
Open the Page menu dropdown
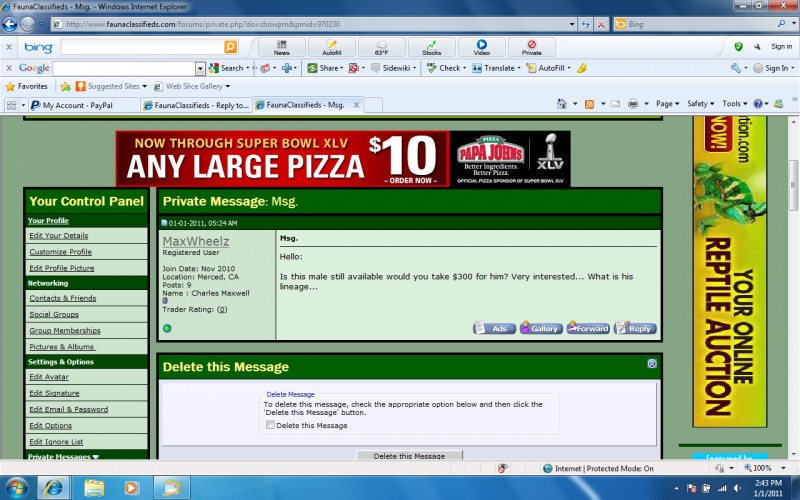coord(668,104)
